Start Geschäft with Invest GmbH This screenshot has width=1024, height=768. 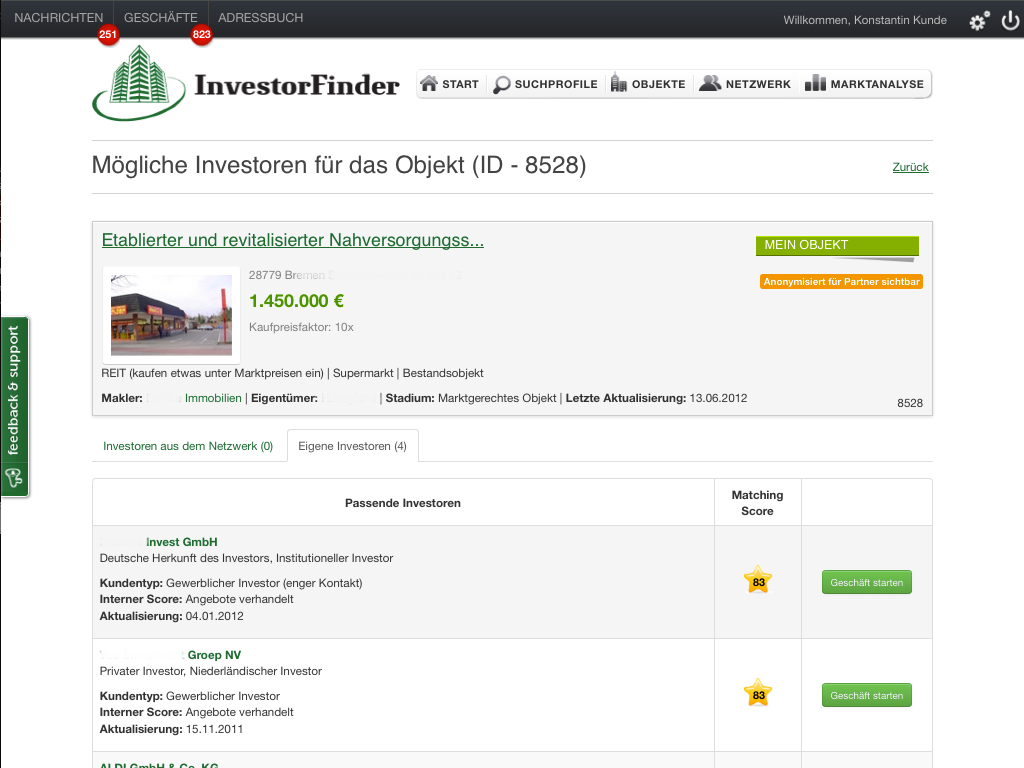coord(866,582)
